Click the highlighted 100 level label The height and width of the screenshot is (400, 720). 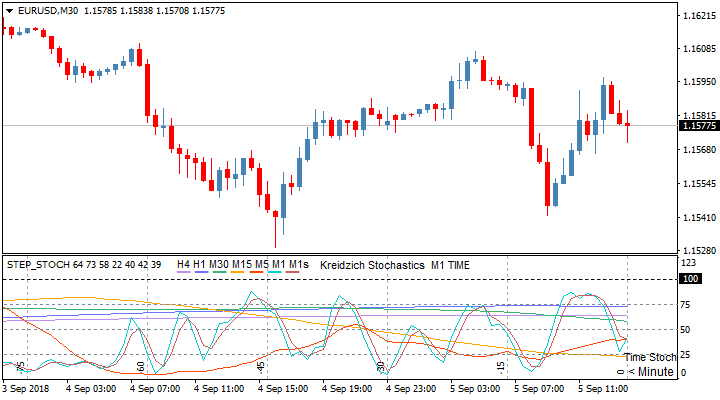click(x=691, y=279)
